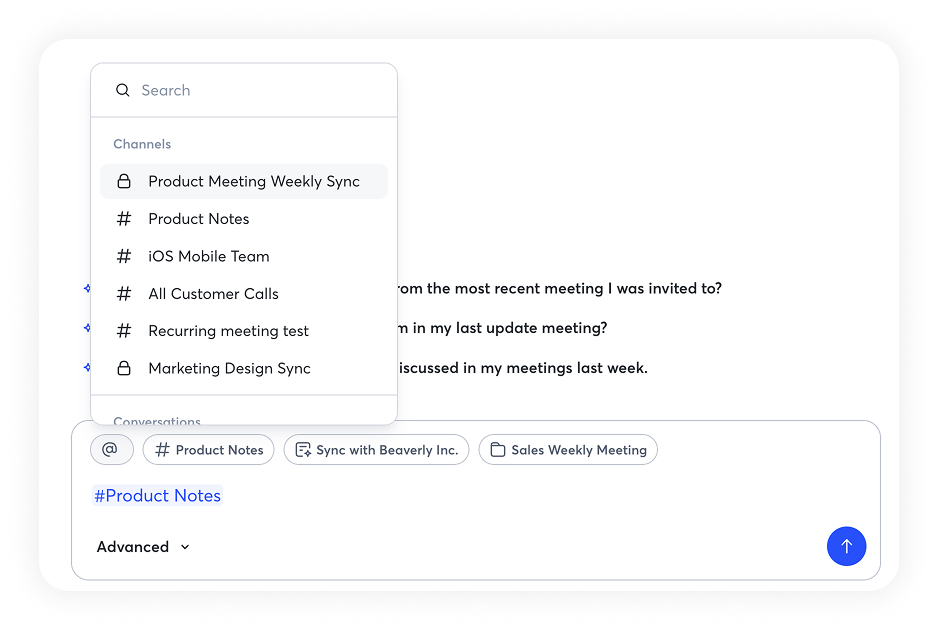
Task: Click hash icon beside All Customer Calls
Action: point(124,294)
